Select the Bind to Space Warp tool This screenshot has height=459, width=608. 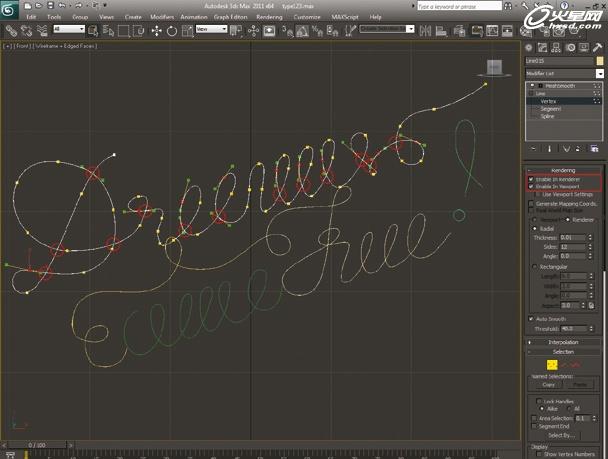(x=41, y=30)
